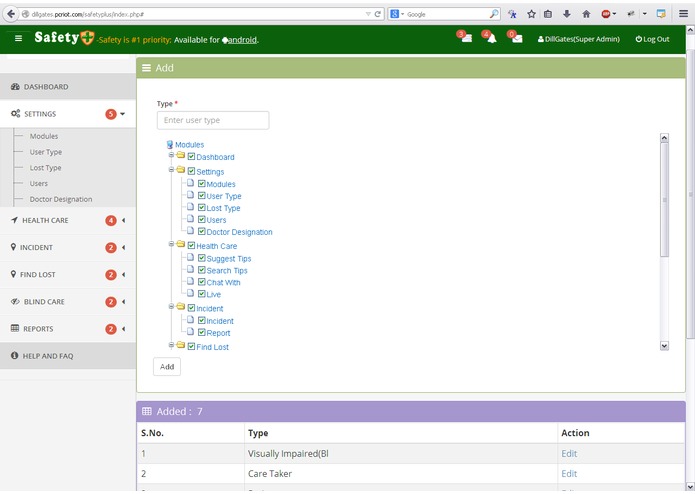Expand the Reports sidebar arrow
This screenshot has width=695, height=494.
[124, 329]
